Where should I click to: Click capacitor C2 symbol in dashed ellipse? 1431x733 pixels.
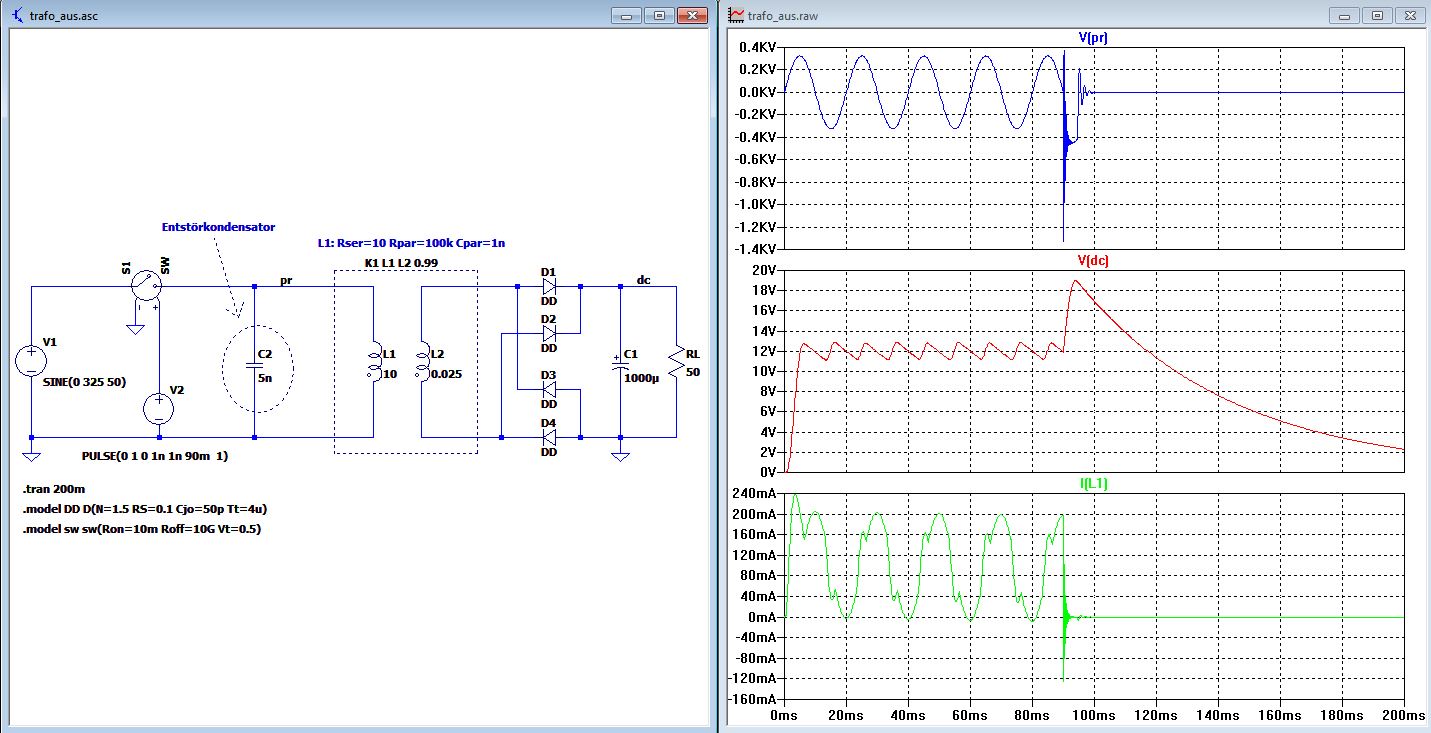(255, 363)
